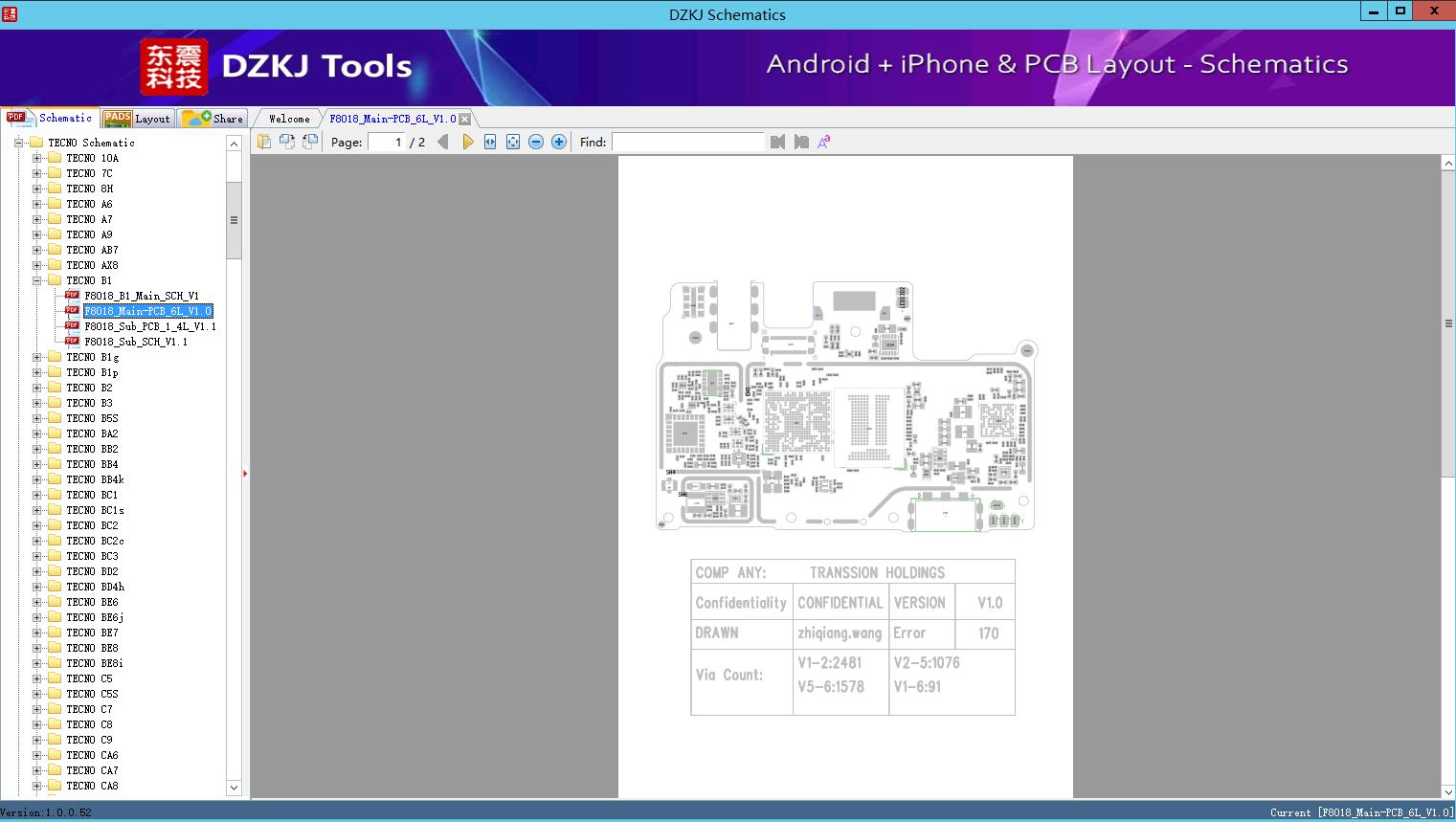This screenshot has height=822, width=1456.
Task: Open F8018_Sub_SCH_V1.1 file
Action: (135, 342)
